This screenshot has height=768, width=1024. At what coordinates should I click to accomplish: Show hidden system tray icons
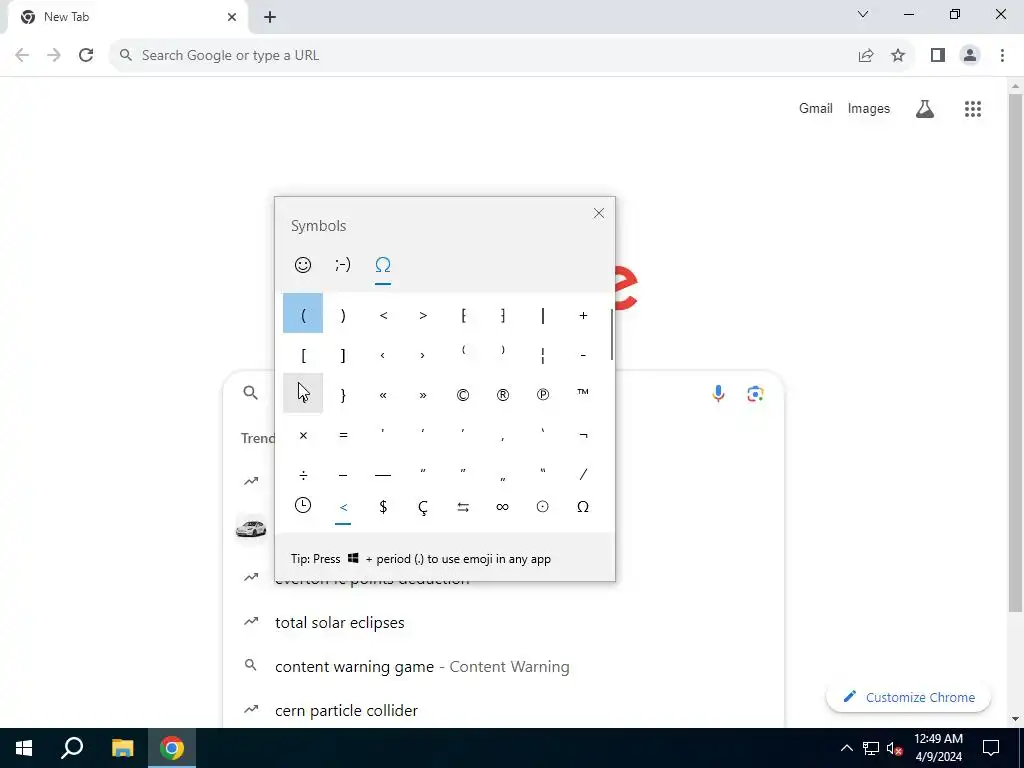coord(846,748)
